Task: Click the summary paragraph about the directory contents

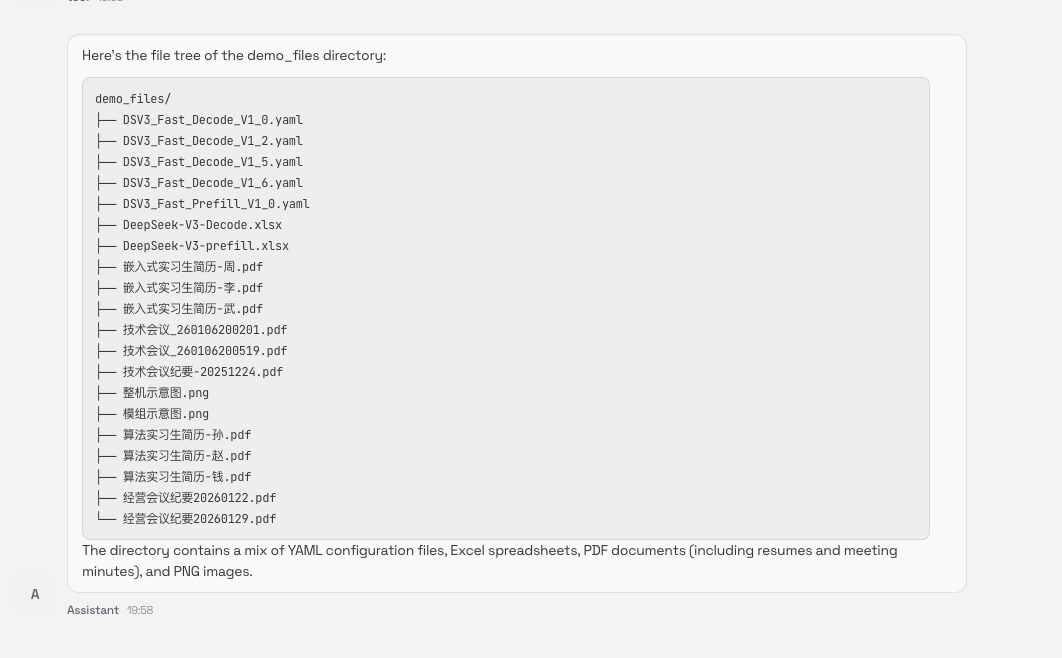Action: coord(489,561)
